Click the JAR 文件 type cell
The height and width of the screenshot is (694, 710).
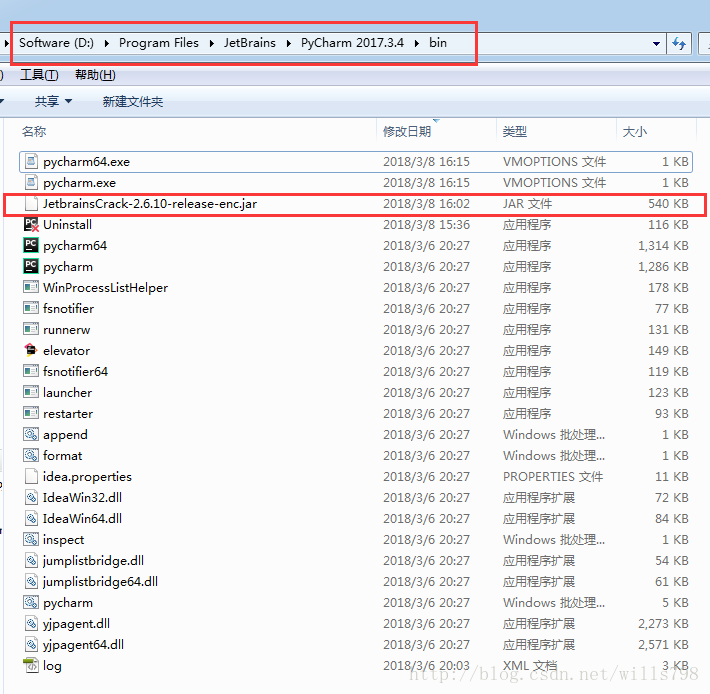(527, 204)
